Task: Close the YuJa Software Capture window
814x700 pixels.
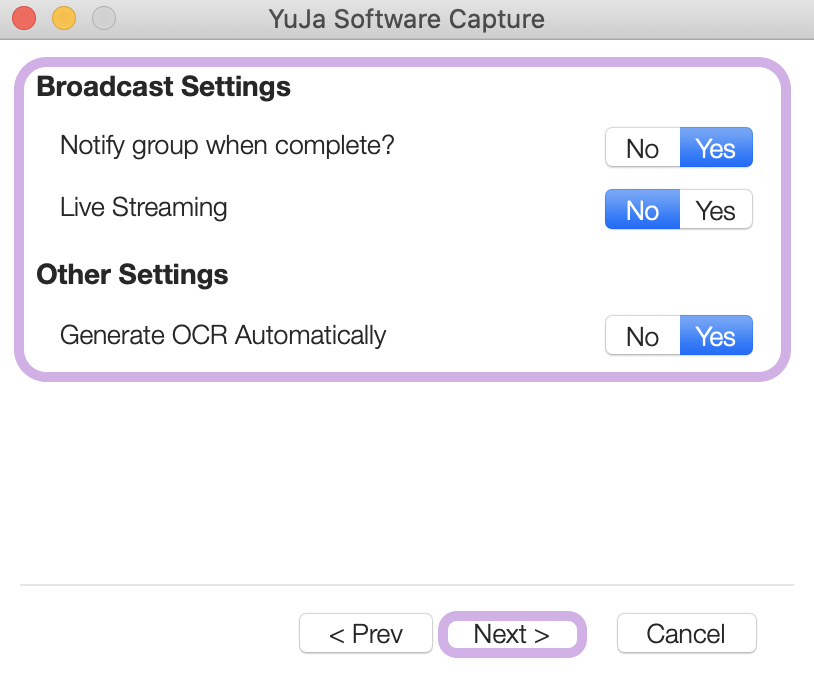Action: 24,18
